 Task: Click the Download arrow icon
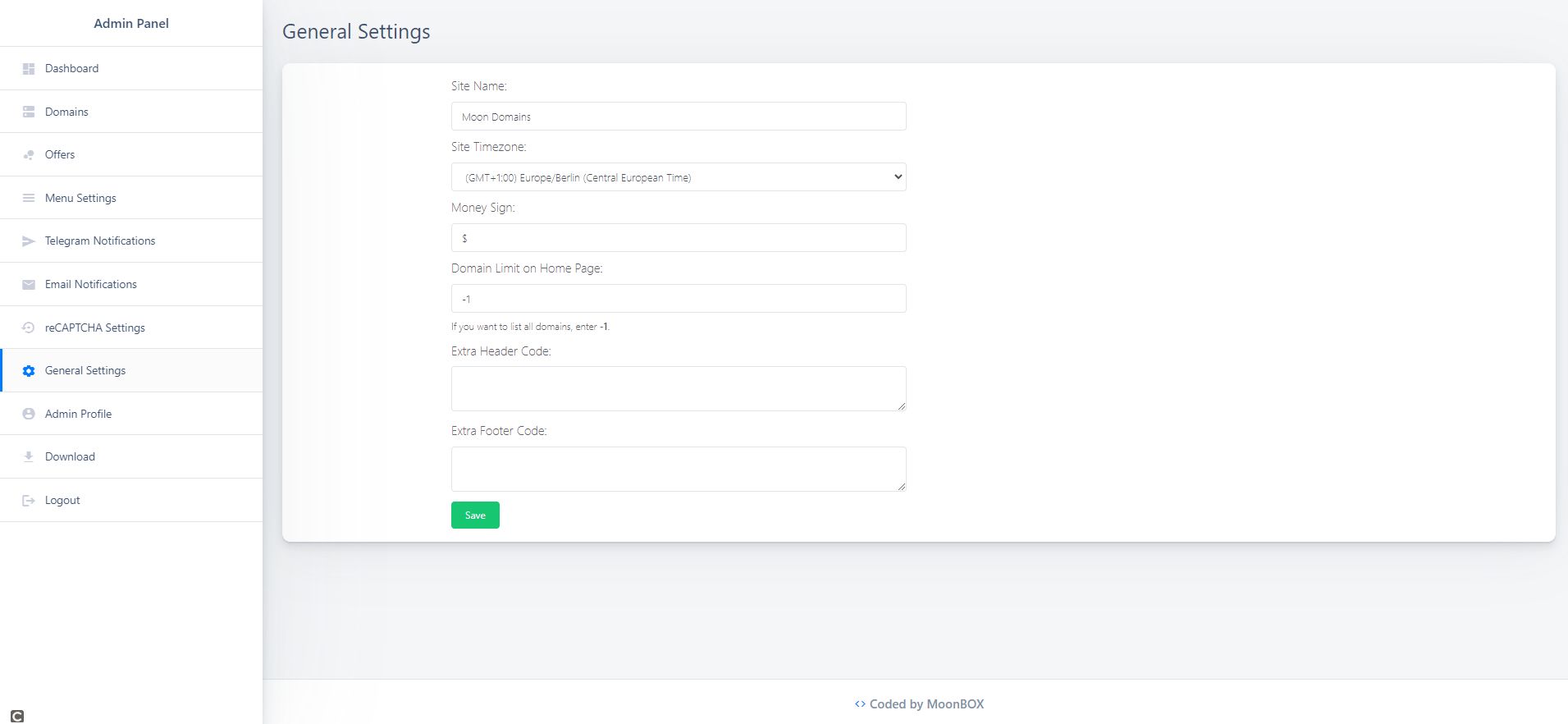tap(29, 457)
